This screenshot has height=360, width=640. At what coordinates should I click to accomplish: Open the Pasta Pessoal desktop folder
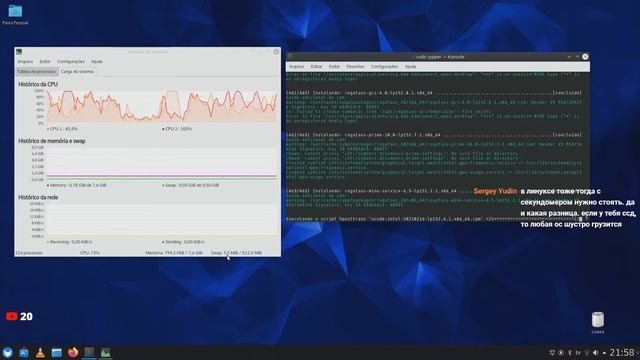point(15,14)
